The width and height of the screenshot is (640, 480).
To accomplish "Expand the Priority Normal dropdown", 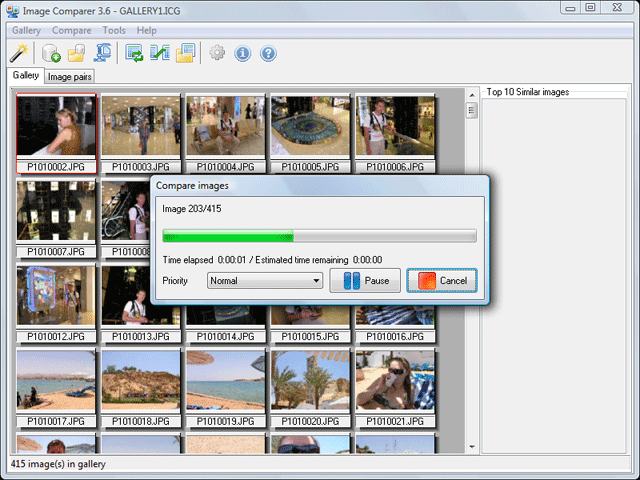I will [x=265, y=280].
